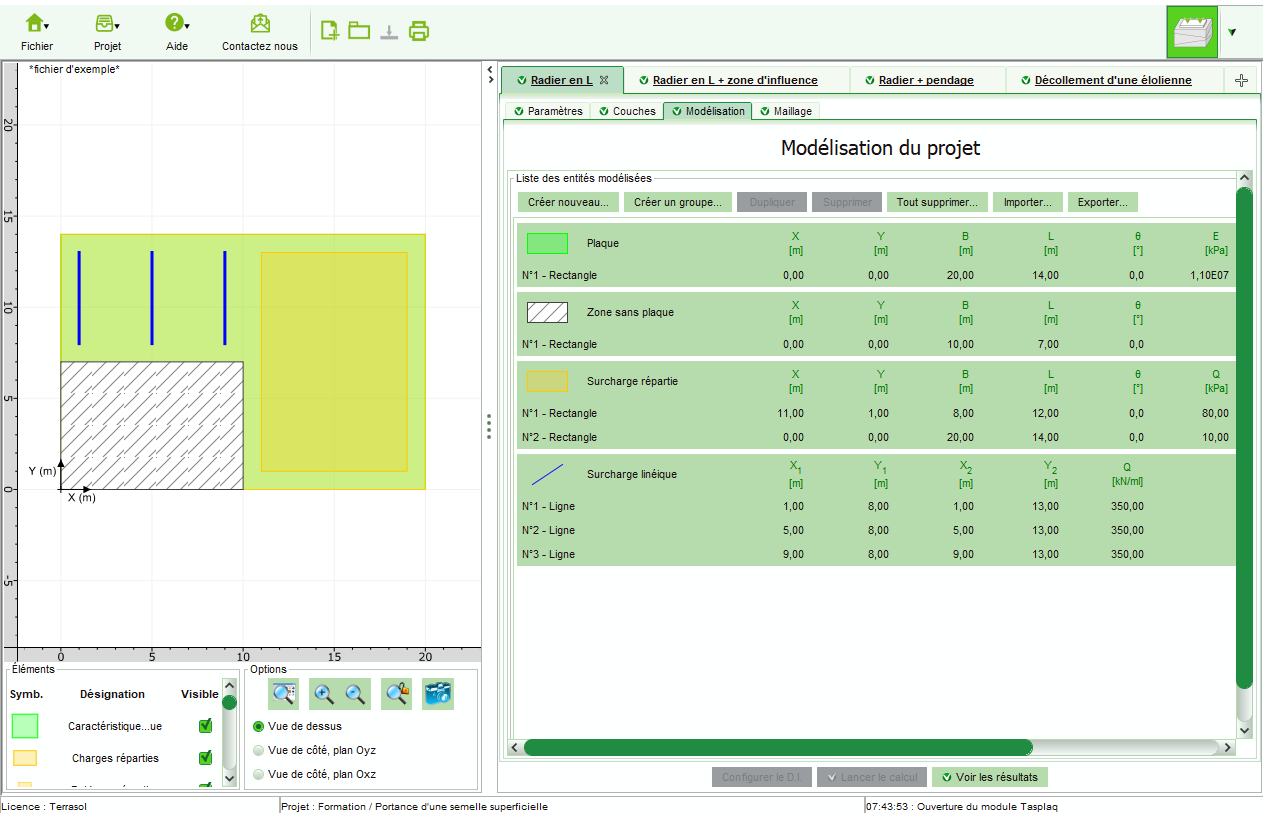Click the Voir les résultats button

(989, 777)
